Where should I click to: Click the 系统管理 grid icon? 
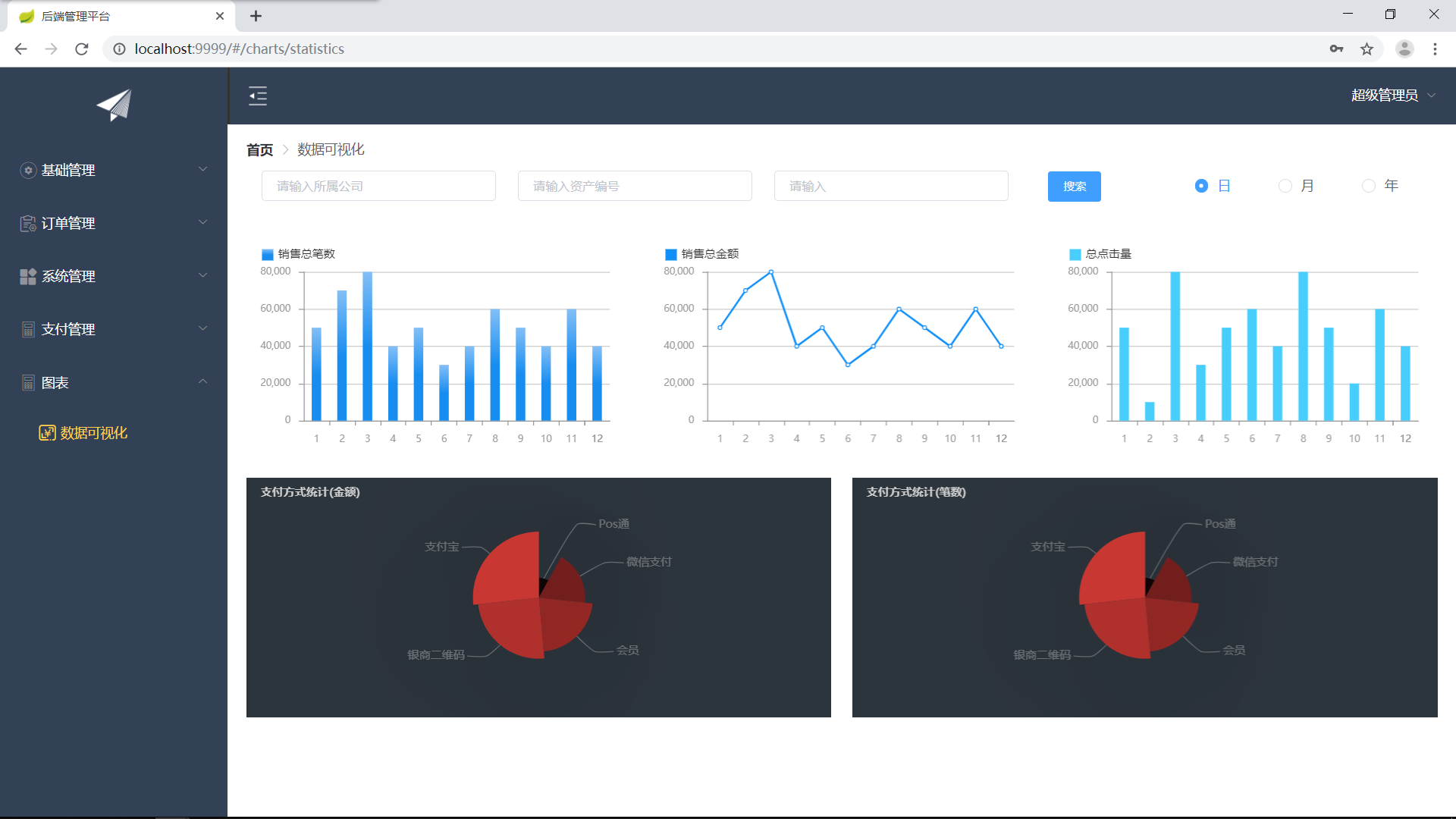point(28,276)
